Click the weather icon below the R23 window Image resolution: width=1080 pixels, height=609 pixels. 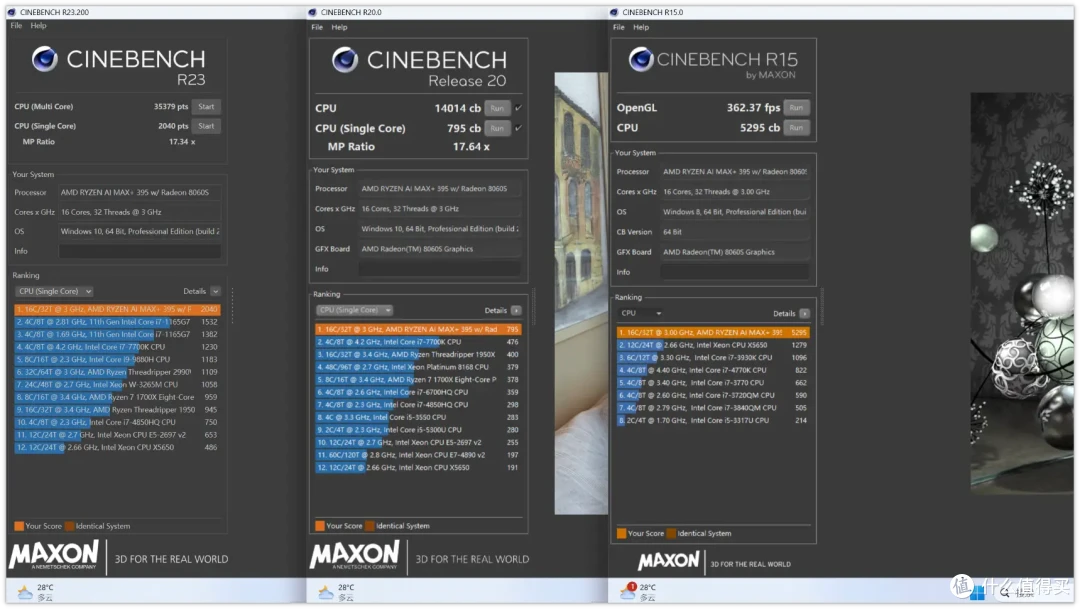[25, 592]
